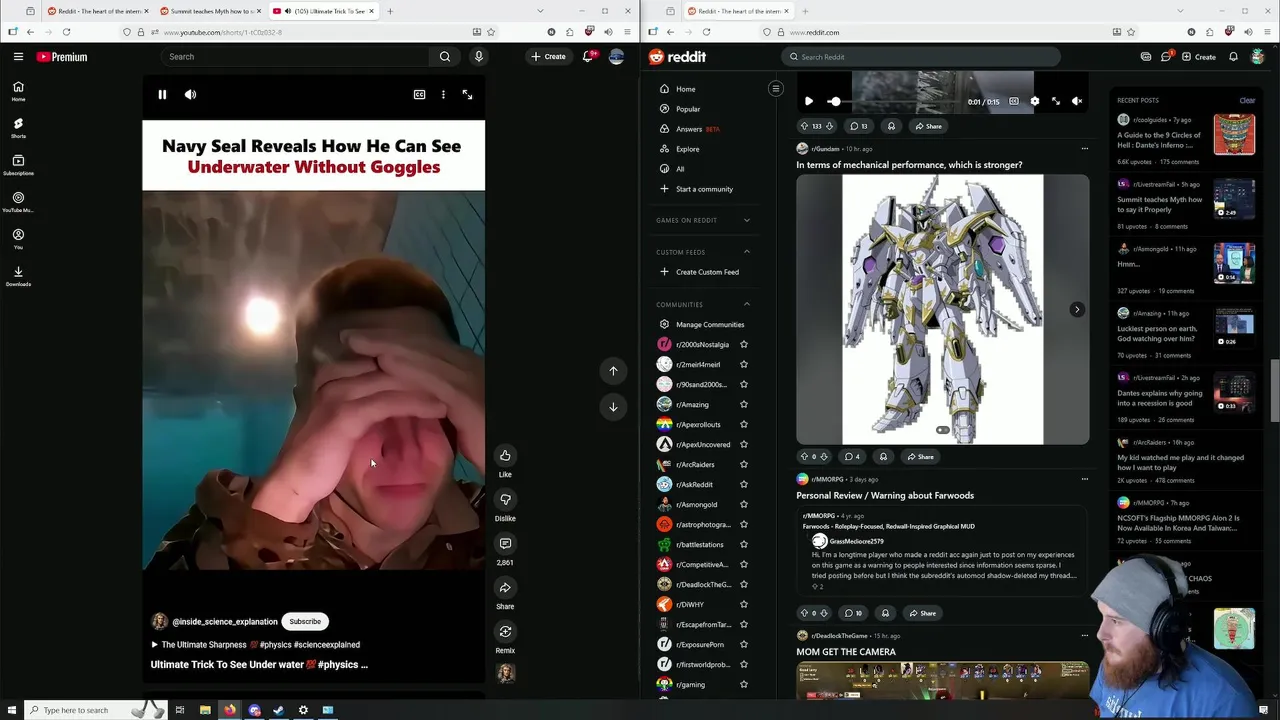Click the YouTube Create button
Screen dimensions: 1280x720
(549, 57)
